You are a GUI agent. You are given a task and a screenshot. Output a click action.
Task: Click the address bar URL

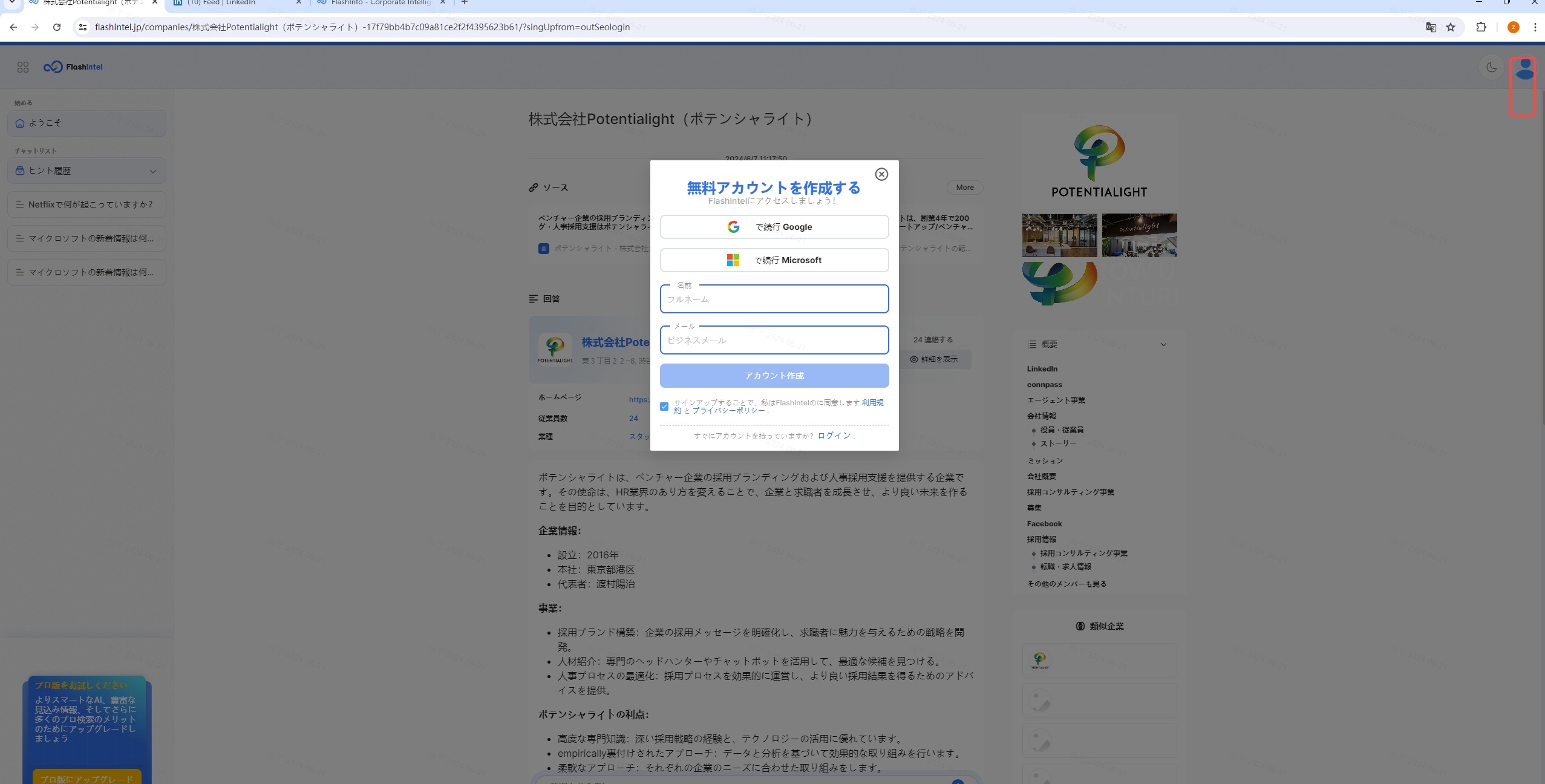point(362,27)
